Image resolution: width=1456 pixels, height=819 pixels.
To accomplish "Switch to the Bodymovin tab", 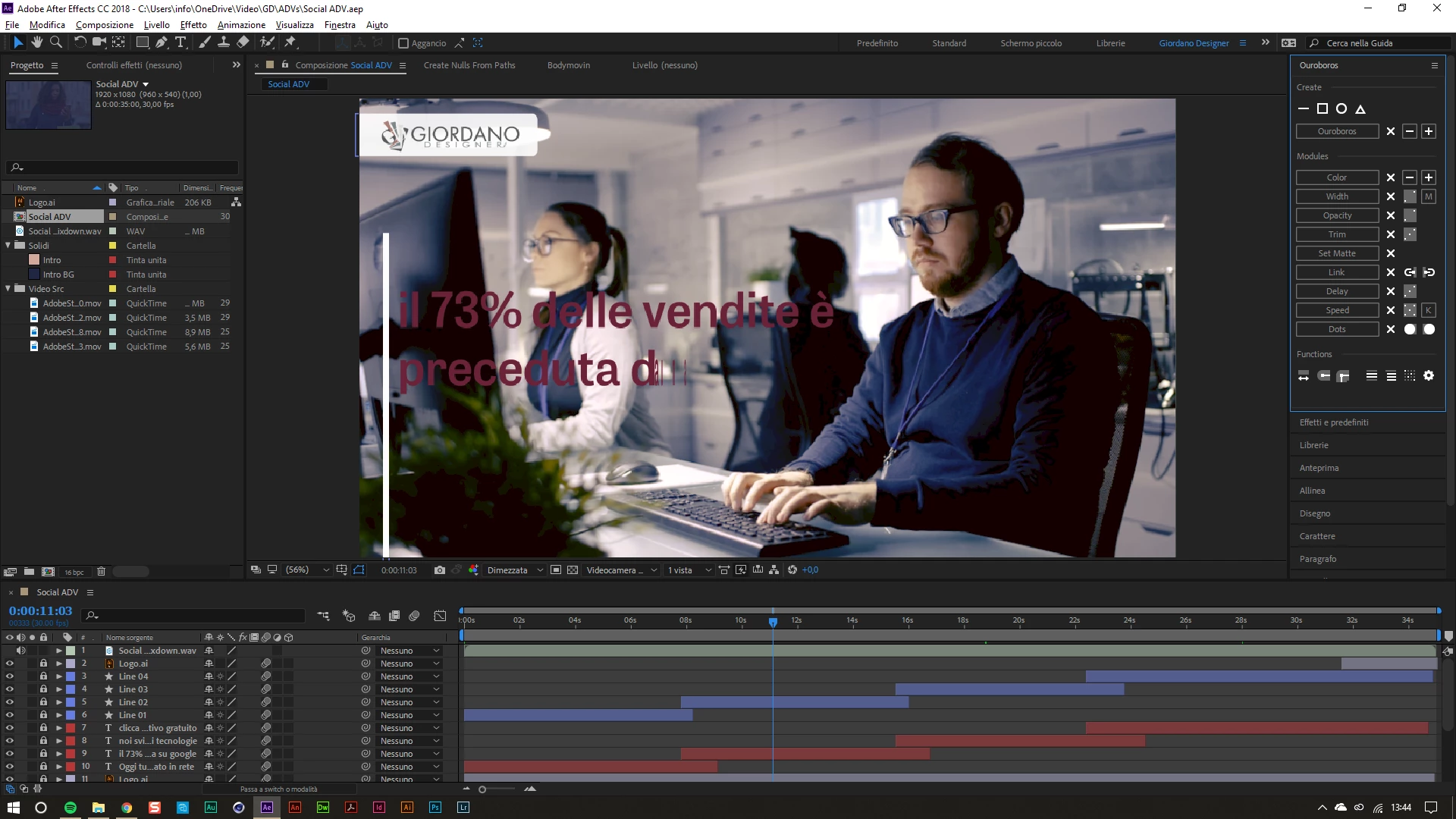I will 568,65.
